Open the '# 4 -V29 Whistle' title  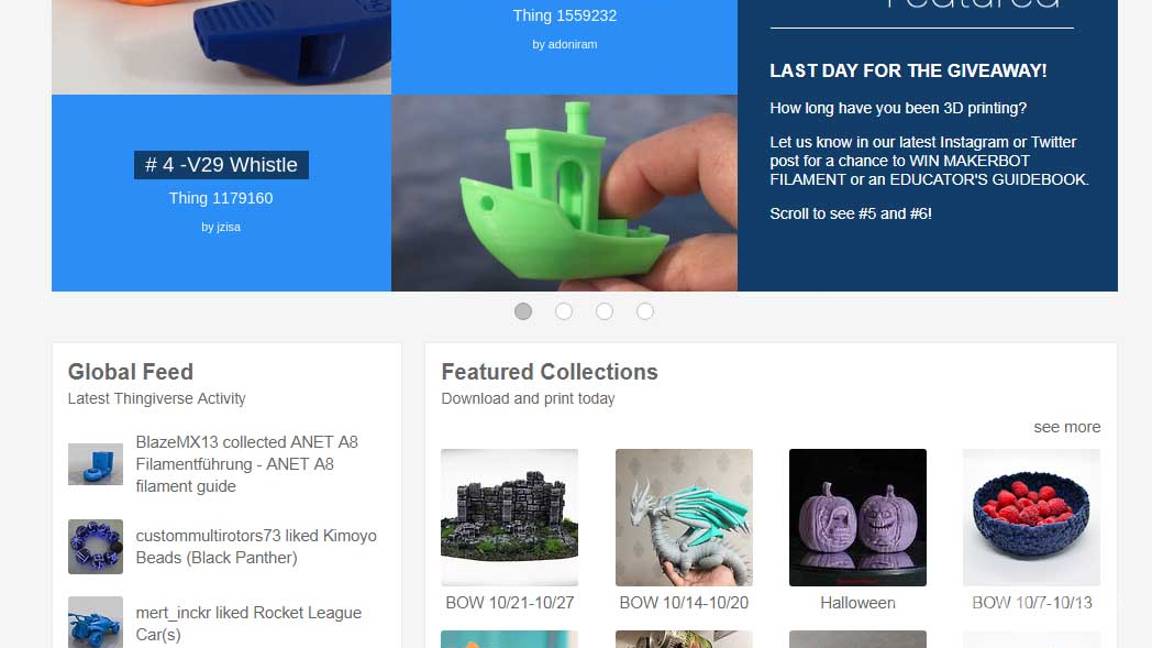[221, 165]
